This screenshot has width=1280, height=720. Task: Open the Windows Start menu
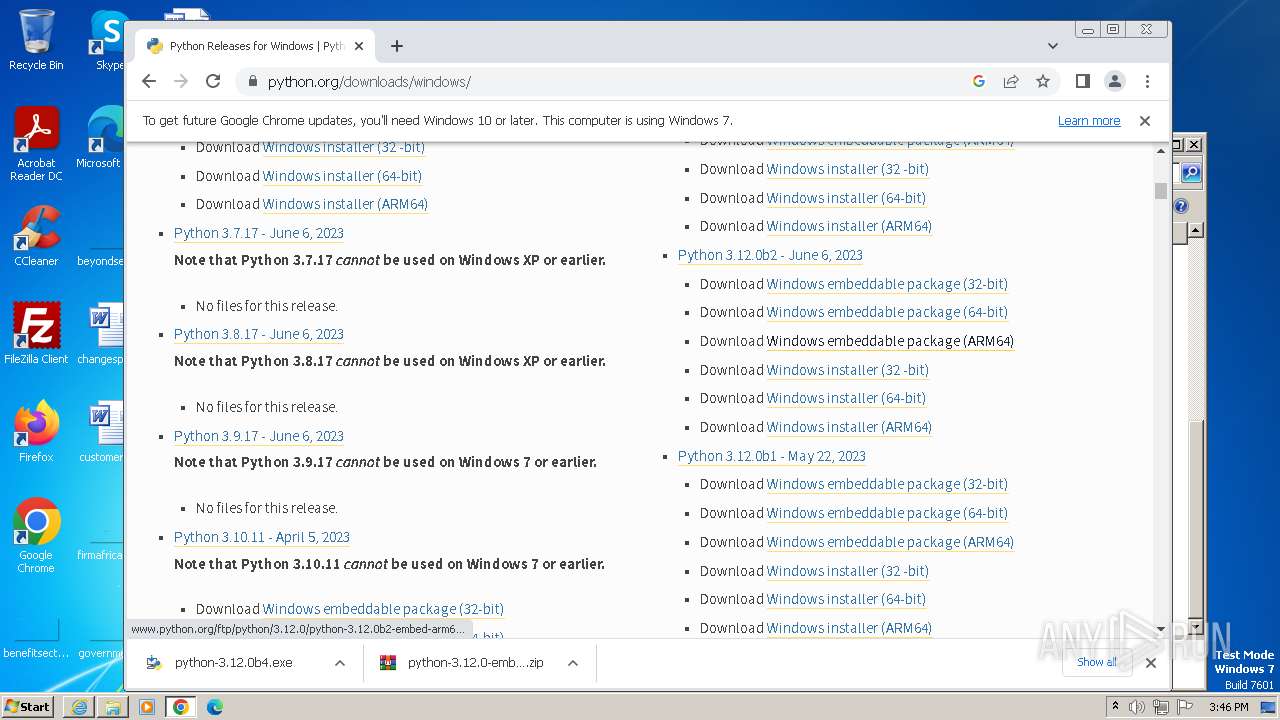[x=28, y=707]
